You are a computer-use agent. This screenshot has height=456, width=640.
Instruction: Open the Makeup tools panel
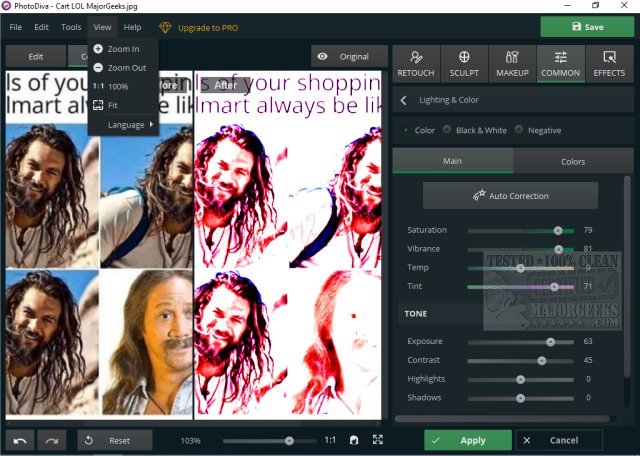[512, 63]
